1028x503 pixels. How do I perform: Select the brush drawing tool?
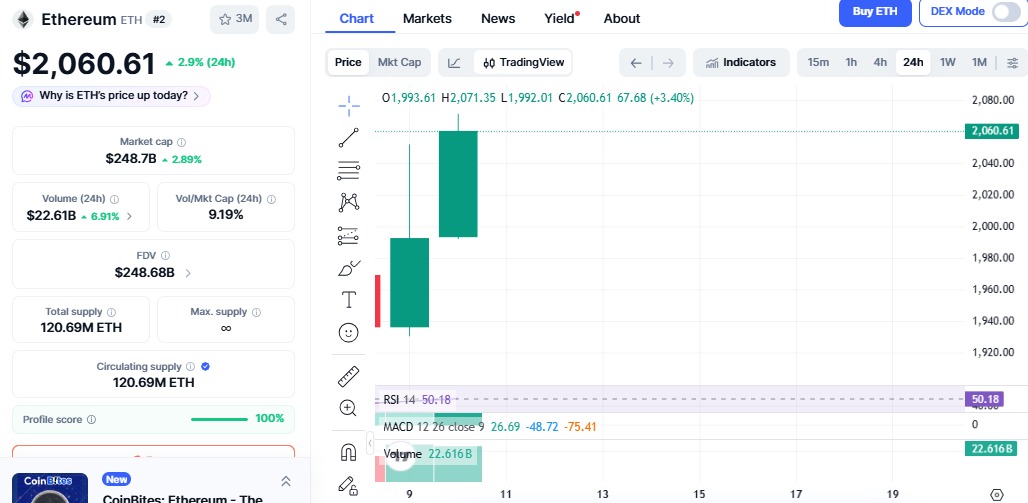pos(349,268)
